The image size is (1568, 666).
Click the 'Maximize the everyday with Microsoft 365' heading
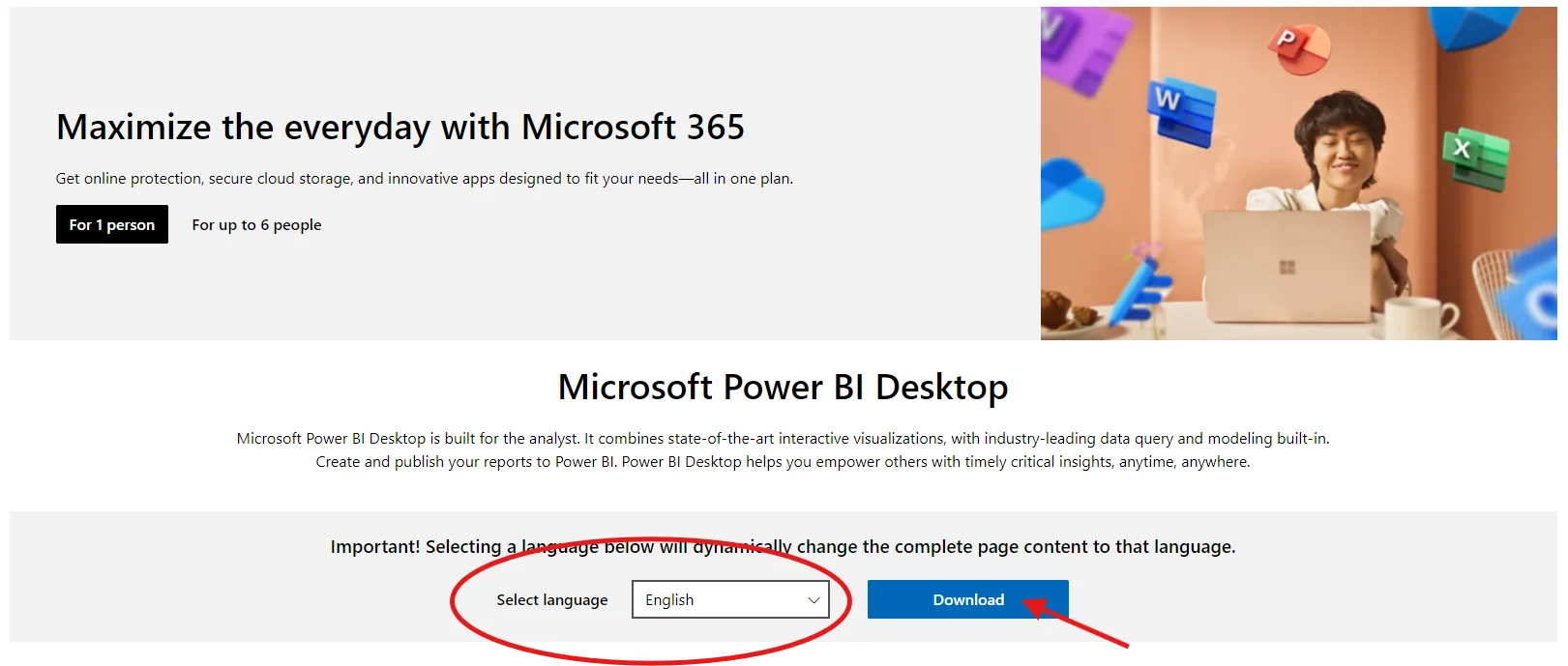(400, 128)
